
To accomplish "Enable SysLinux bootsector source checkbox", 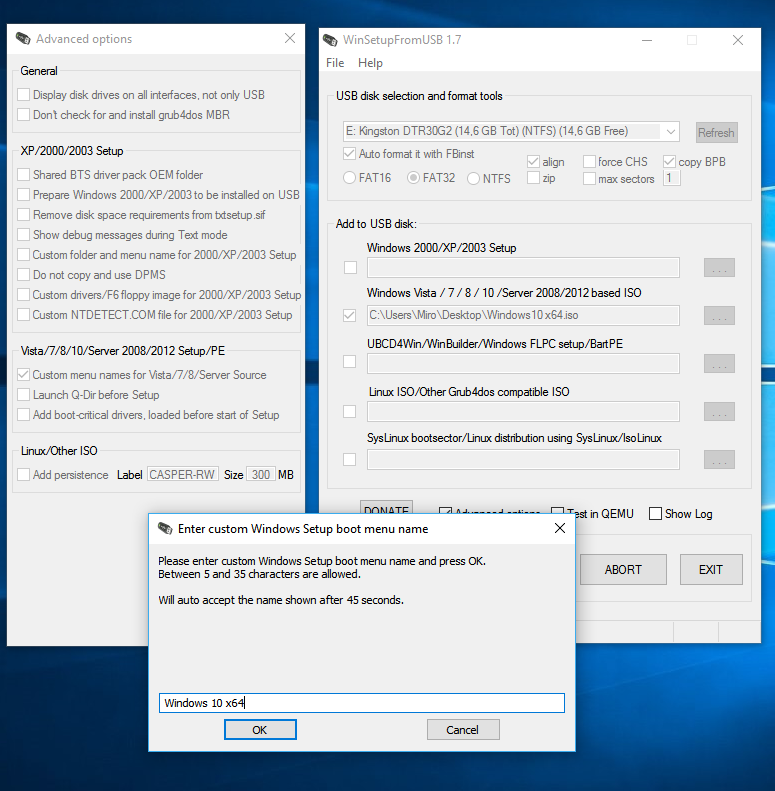I will (x=349, y=460).
